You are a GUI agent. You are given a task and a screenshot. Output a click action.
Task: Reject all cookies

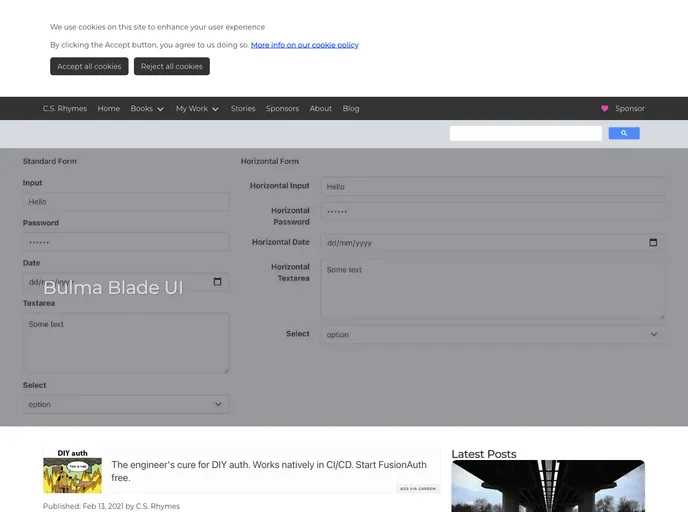point(172,66)
